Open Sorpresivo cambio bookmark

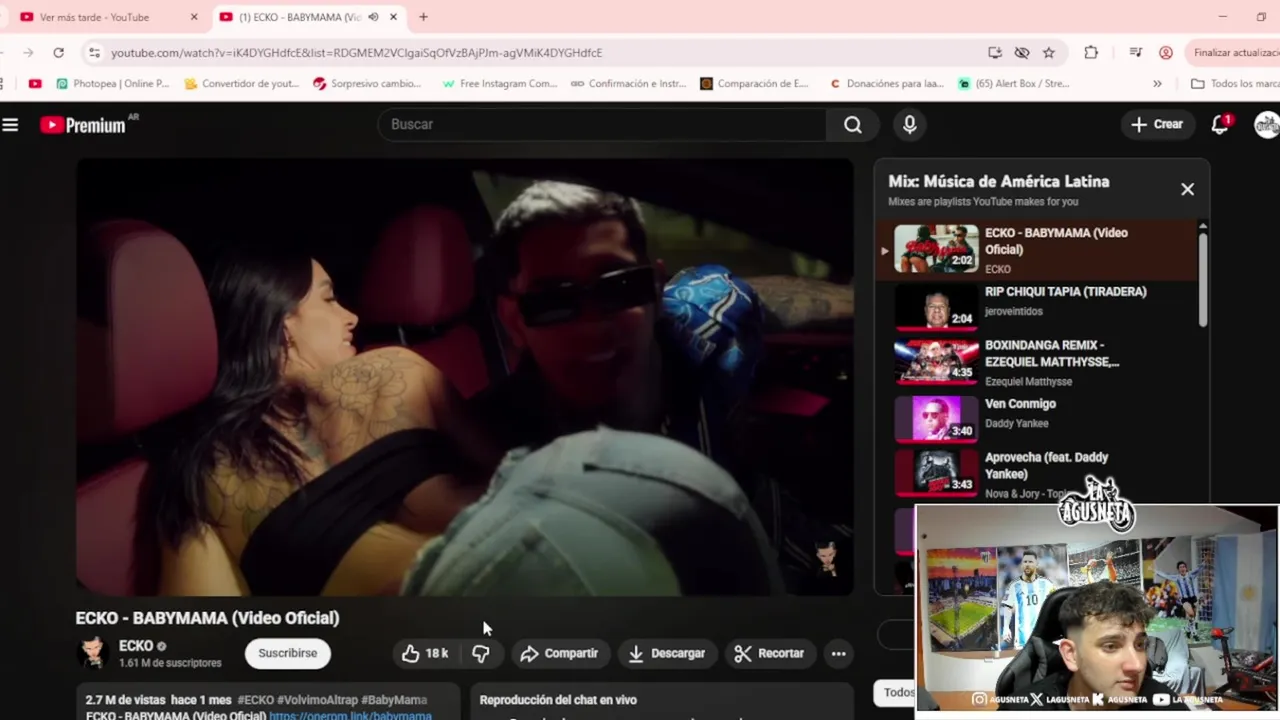pos(367,84)
